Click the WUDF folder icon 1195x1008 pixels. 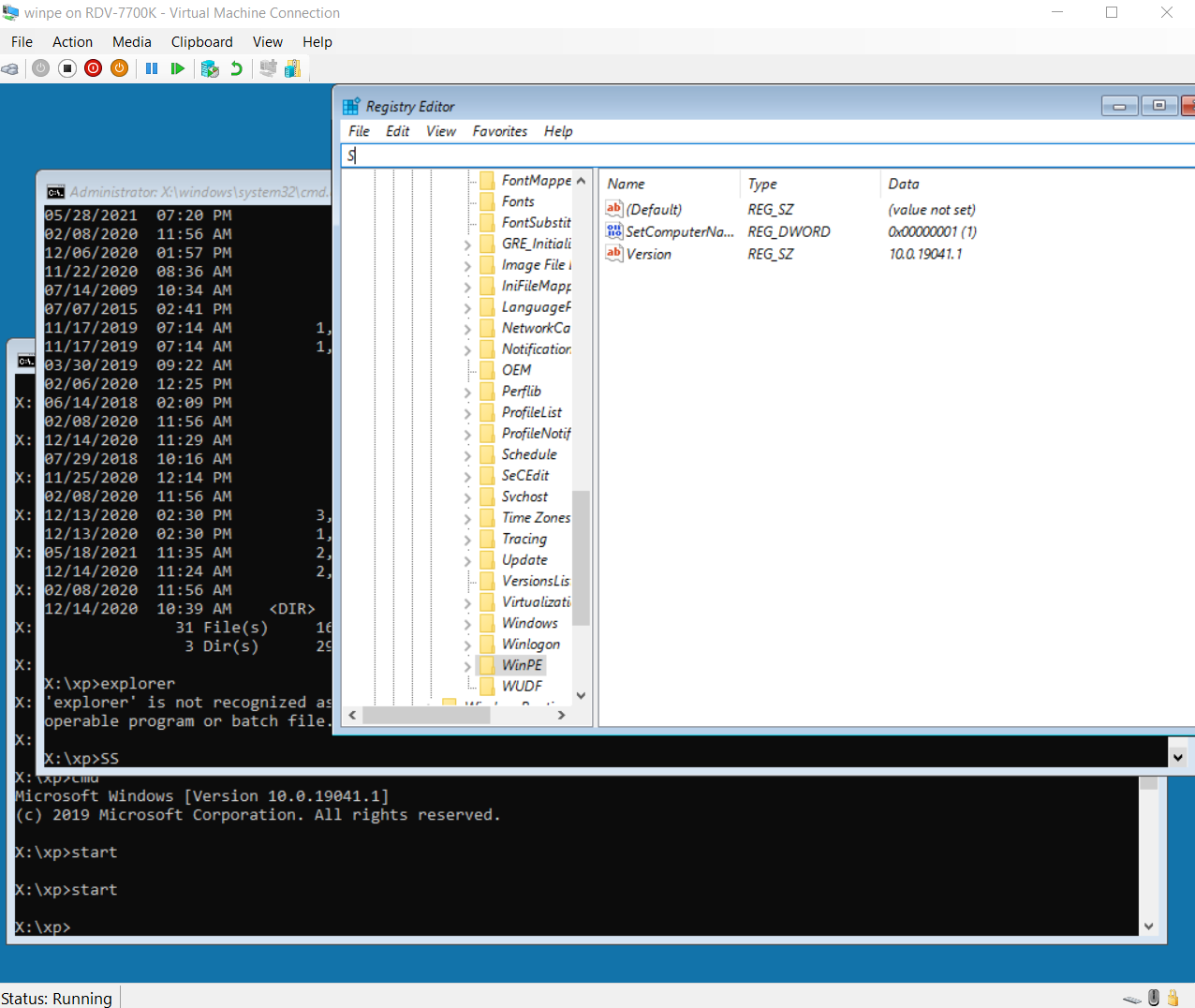[x=487, y=686]
